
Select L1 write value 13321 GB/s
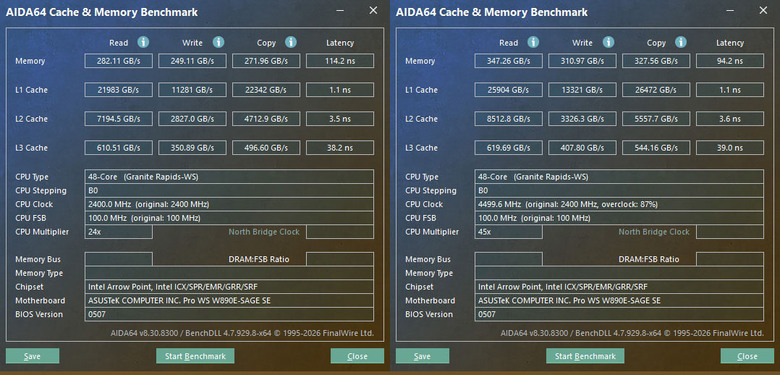582,90
